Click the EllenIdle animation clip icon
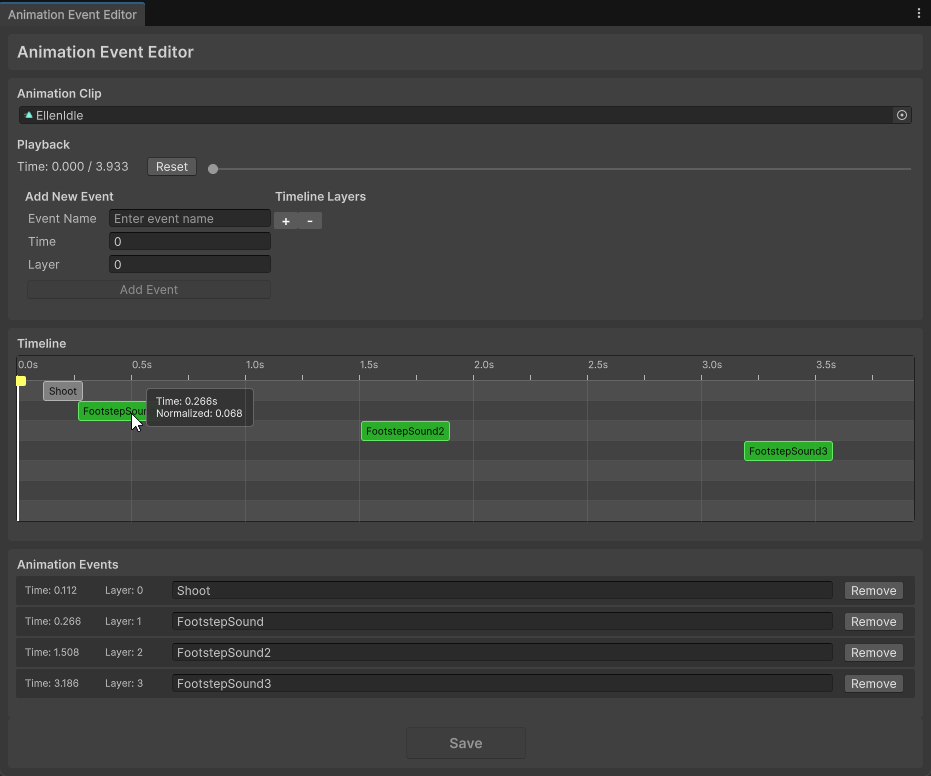 tap(27, 115)
